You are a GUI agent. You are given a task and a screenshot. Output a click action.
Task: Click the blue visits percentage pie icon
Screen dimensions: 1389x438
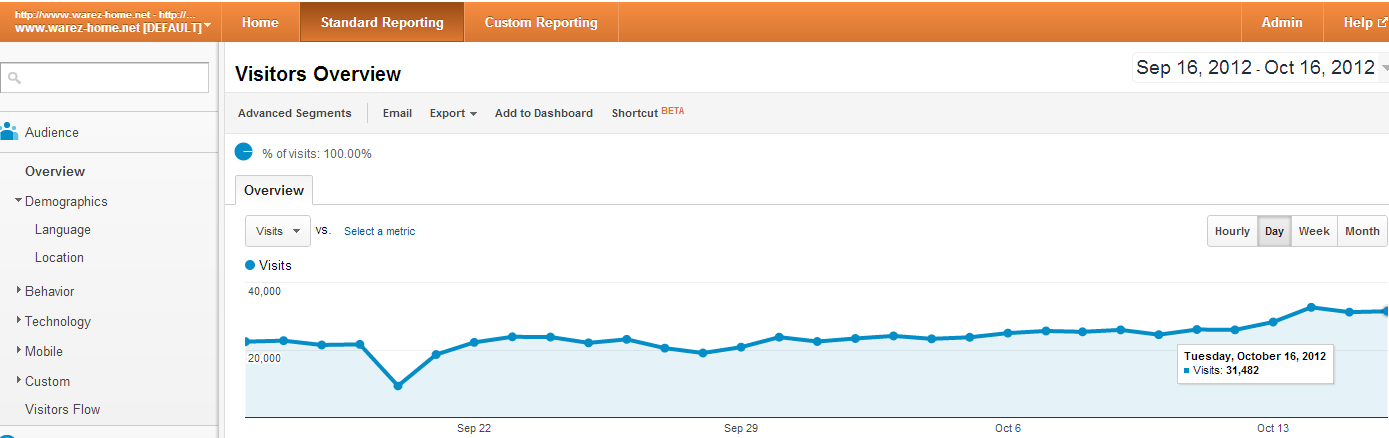[244, 153]
